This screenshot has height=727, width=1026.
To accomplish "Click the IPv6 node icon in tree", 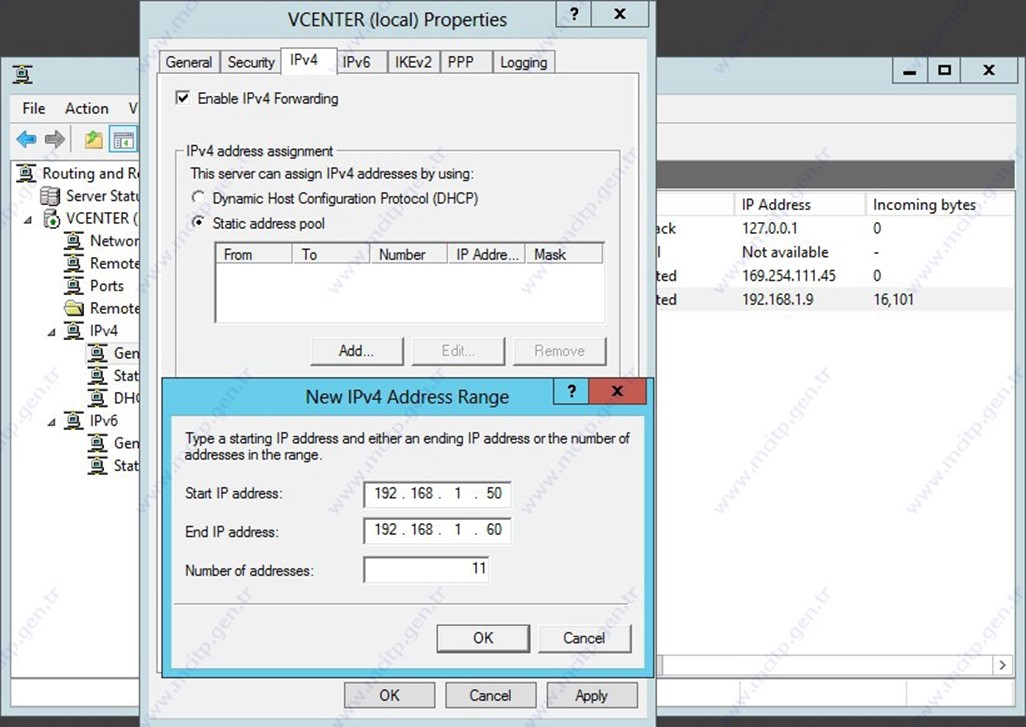I will (73, 420).
